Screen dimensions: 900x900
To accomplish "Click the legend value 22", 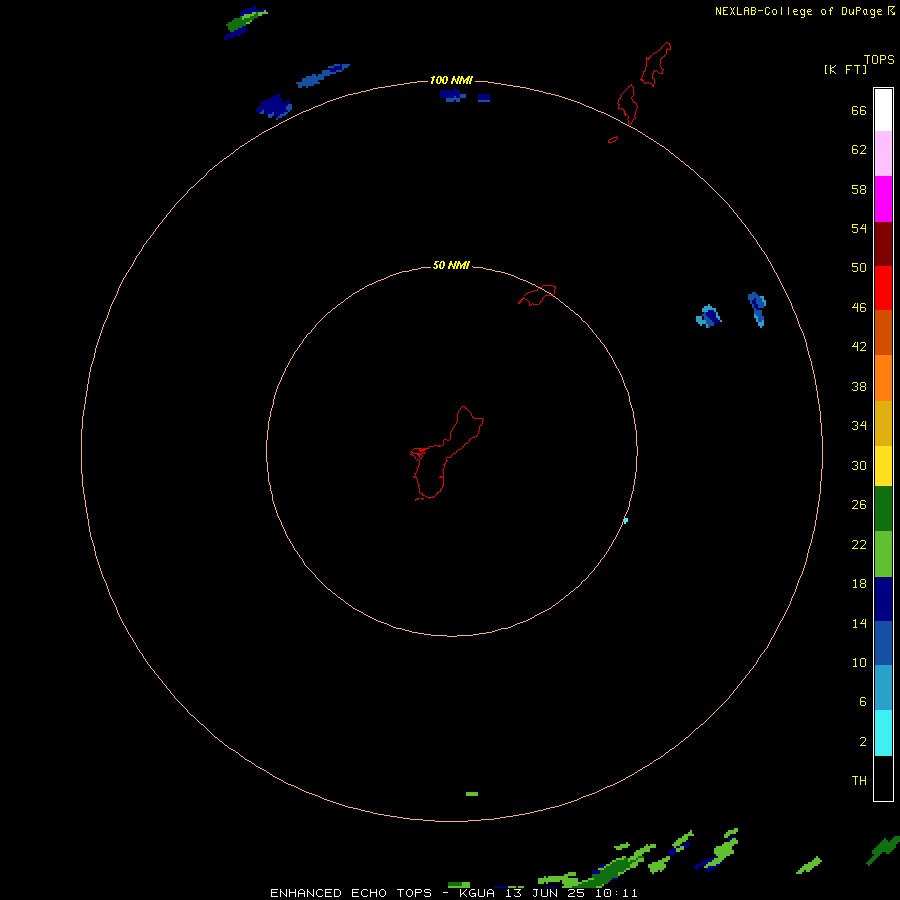I will click(859, 544).
